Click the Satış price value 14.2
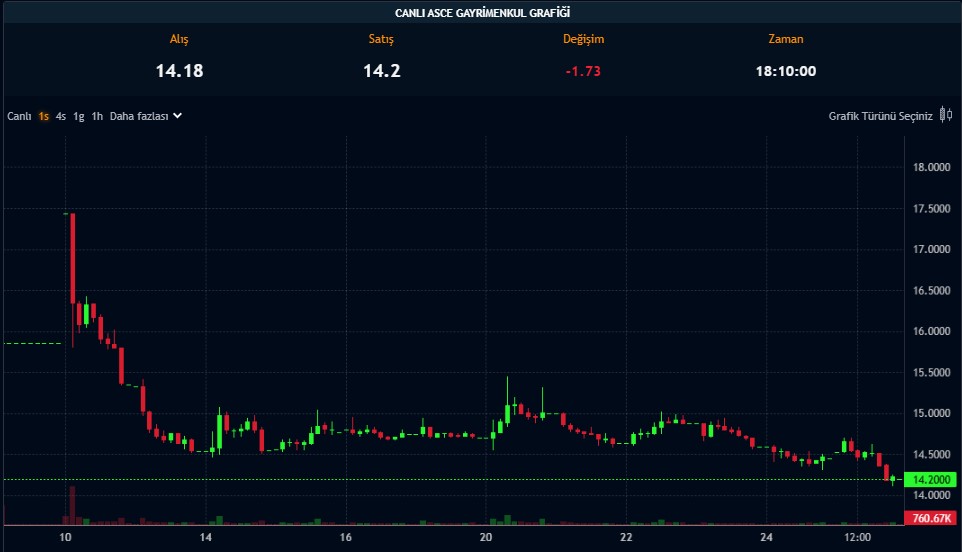 [381, 71]
